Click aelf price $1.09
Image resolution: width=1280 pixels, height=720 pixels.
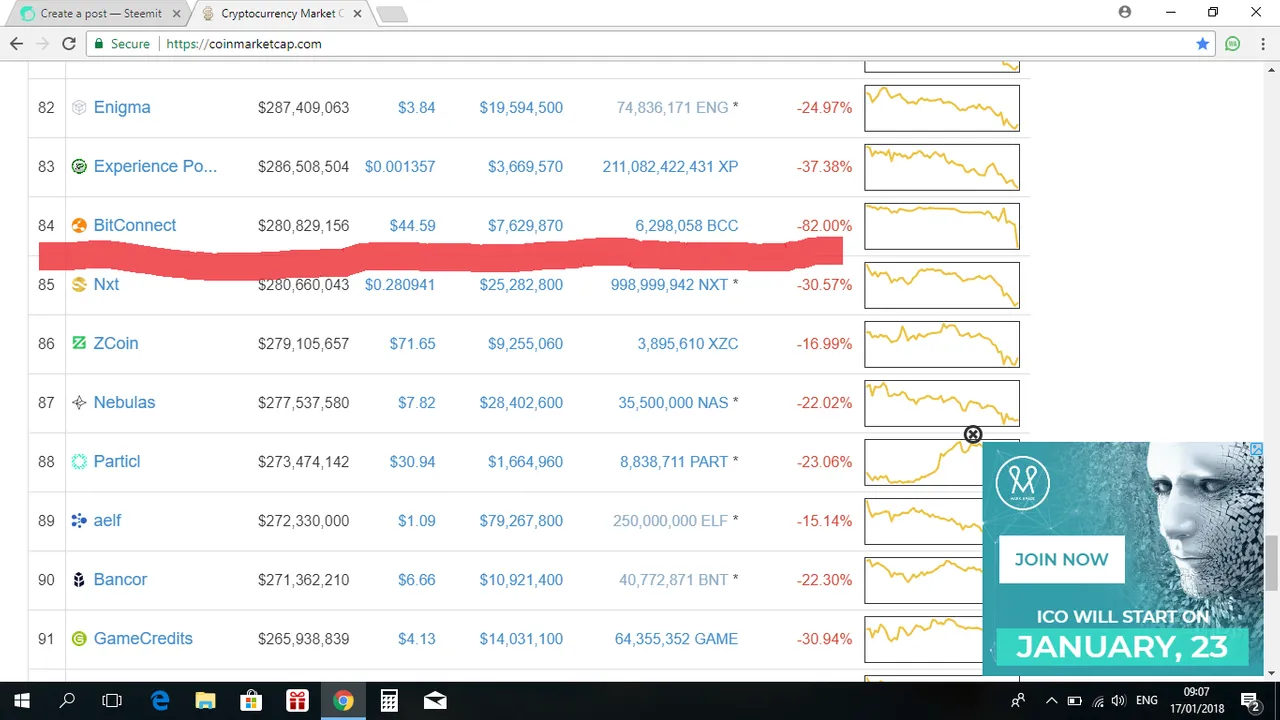(417, 521)
